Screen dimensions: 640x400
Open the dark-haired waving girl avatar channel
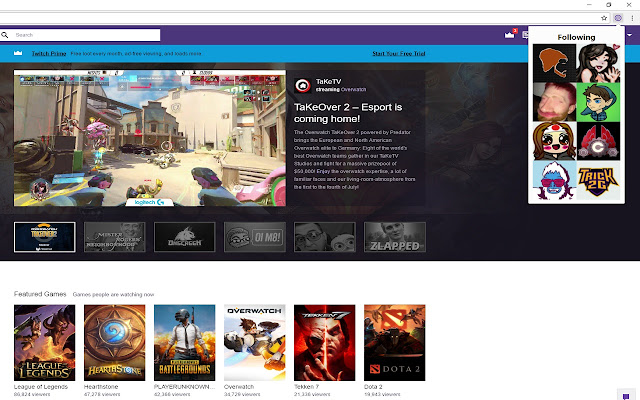(598, 63)
